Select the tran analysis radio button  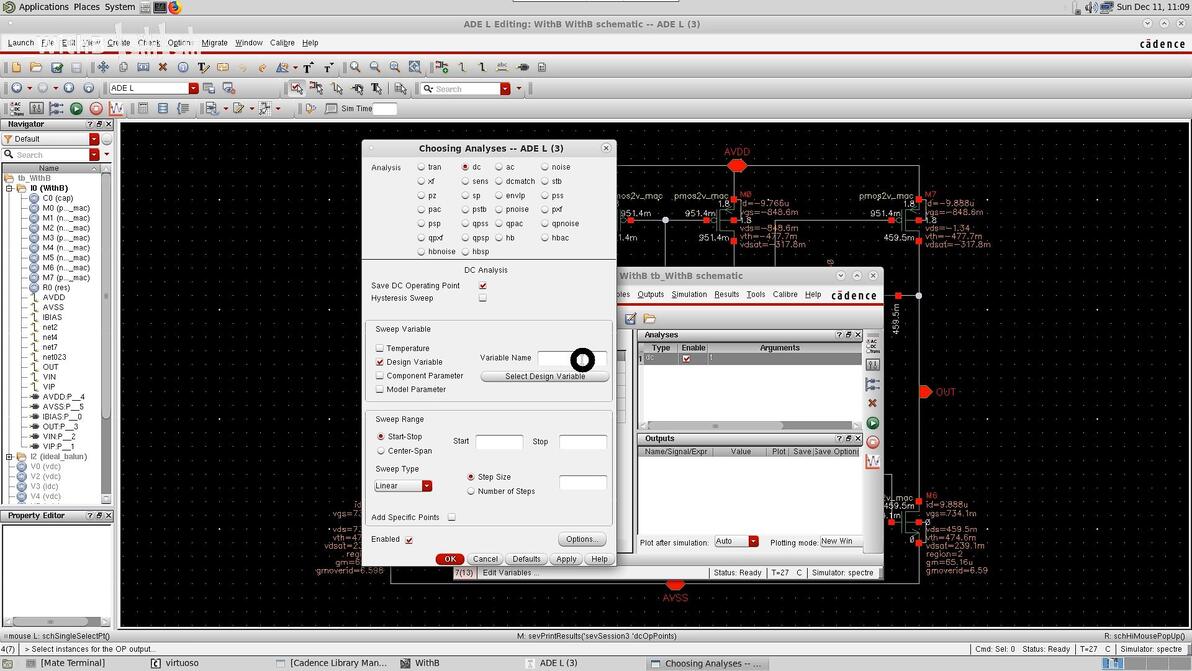coord(422,167)
